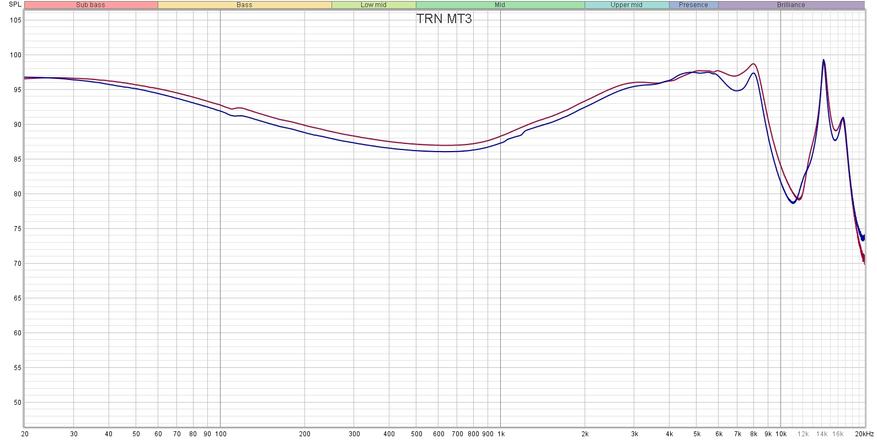877x440 pixels.
Task: Select the "2k" frequency tick label
Action: click(x=585, y=434)
